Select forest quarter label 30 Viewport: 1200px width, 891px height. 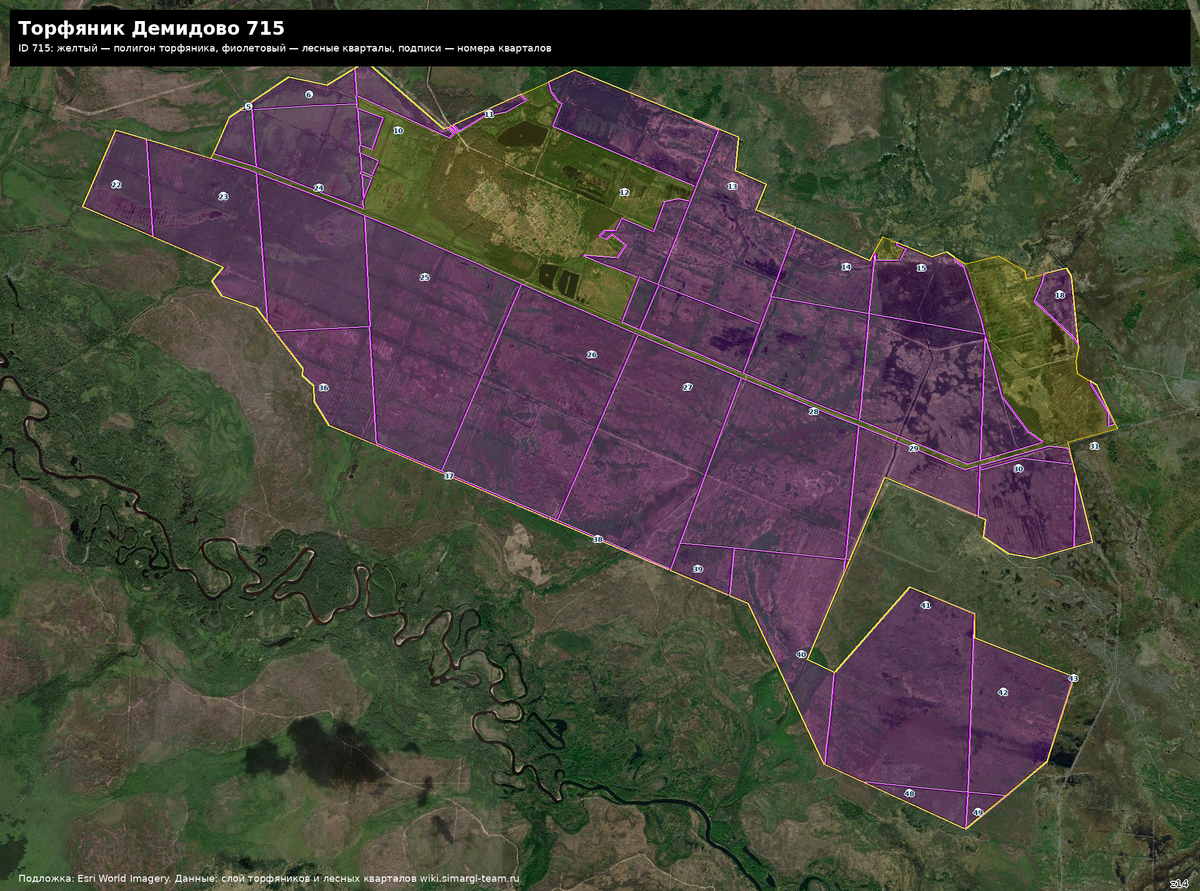pyautogui.click(x=1018, y=469)
